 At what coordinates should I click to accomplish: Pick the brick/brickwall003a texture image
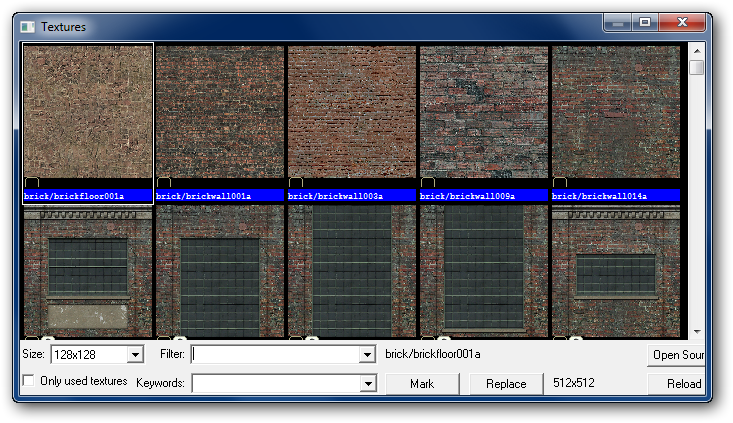[352, 112]
